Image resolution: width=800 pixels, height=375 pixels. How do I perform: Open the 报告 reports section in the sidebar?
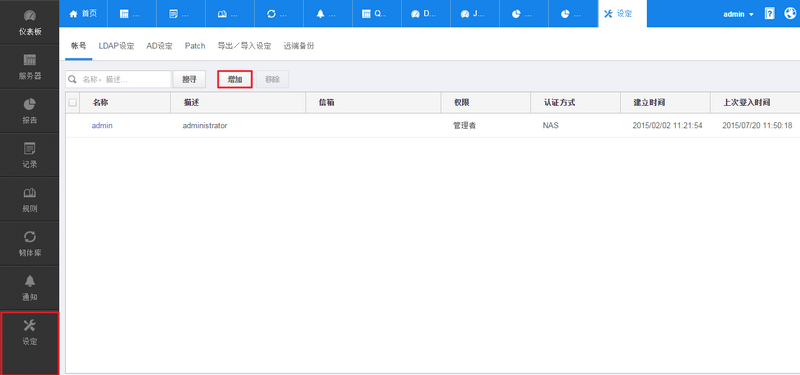click(30, 111)
